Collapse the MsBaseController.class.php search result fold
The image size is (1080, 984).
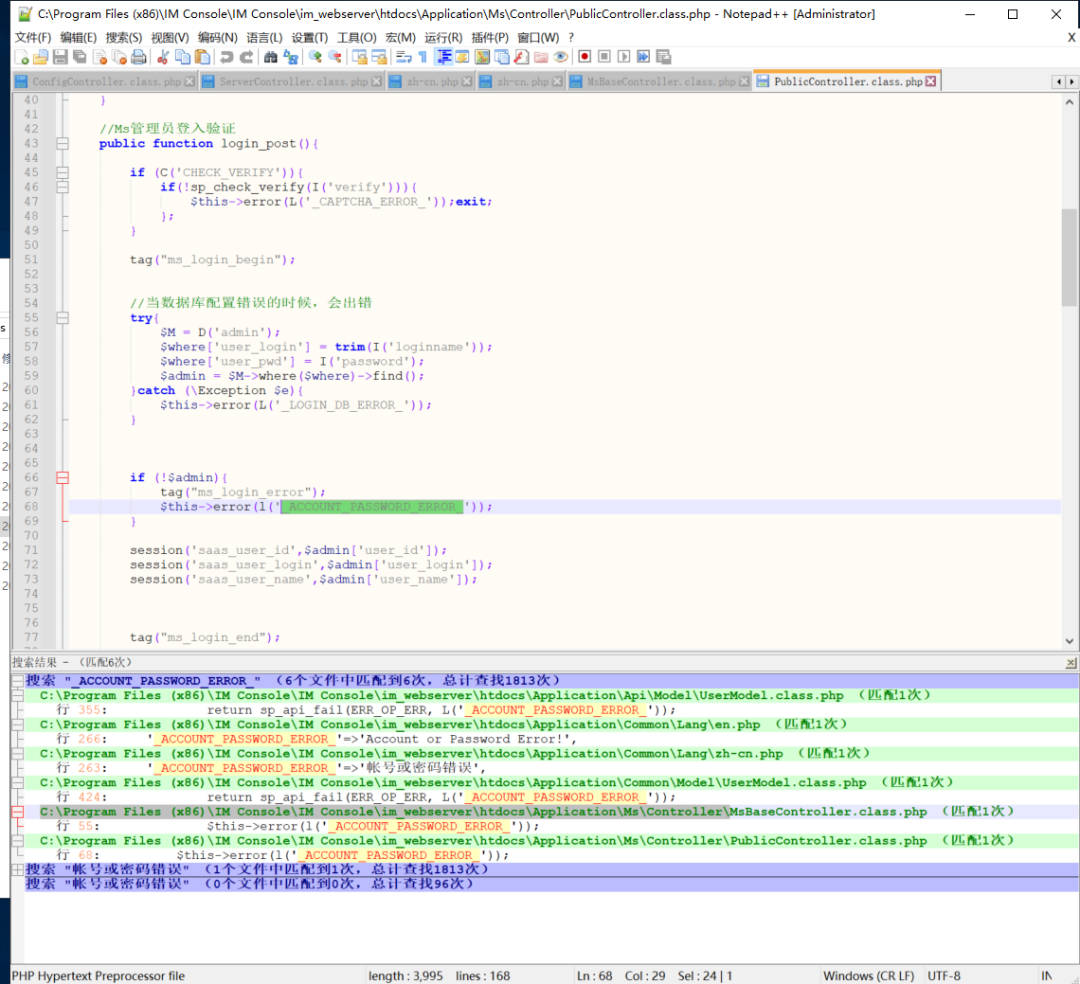[x=18, y=812]
